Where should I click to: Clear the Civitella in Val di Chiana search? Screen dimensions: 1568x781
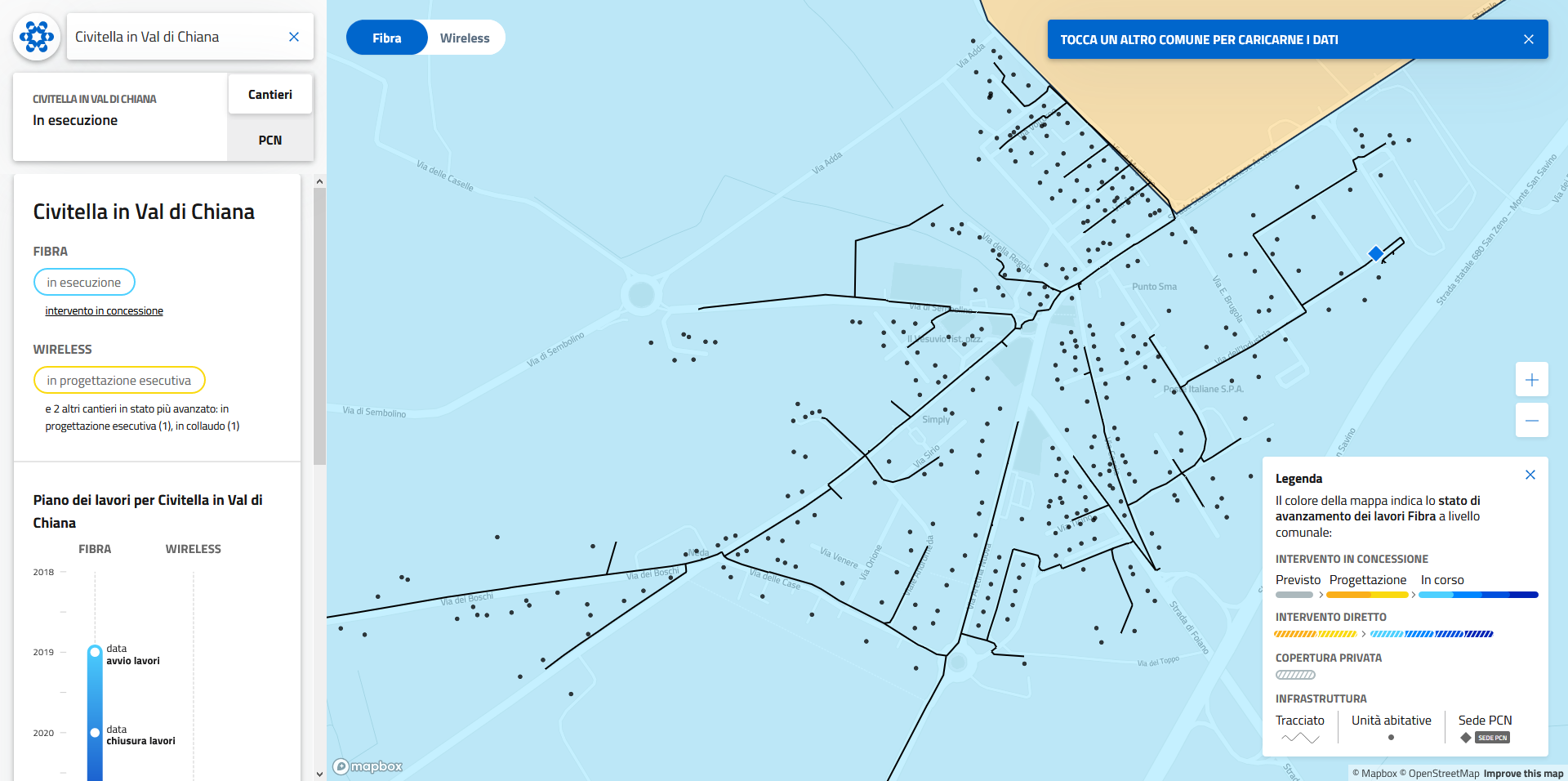294,37
